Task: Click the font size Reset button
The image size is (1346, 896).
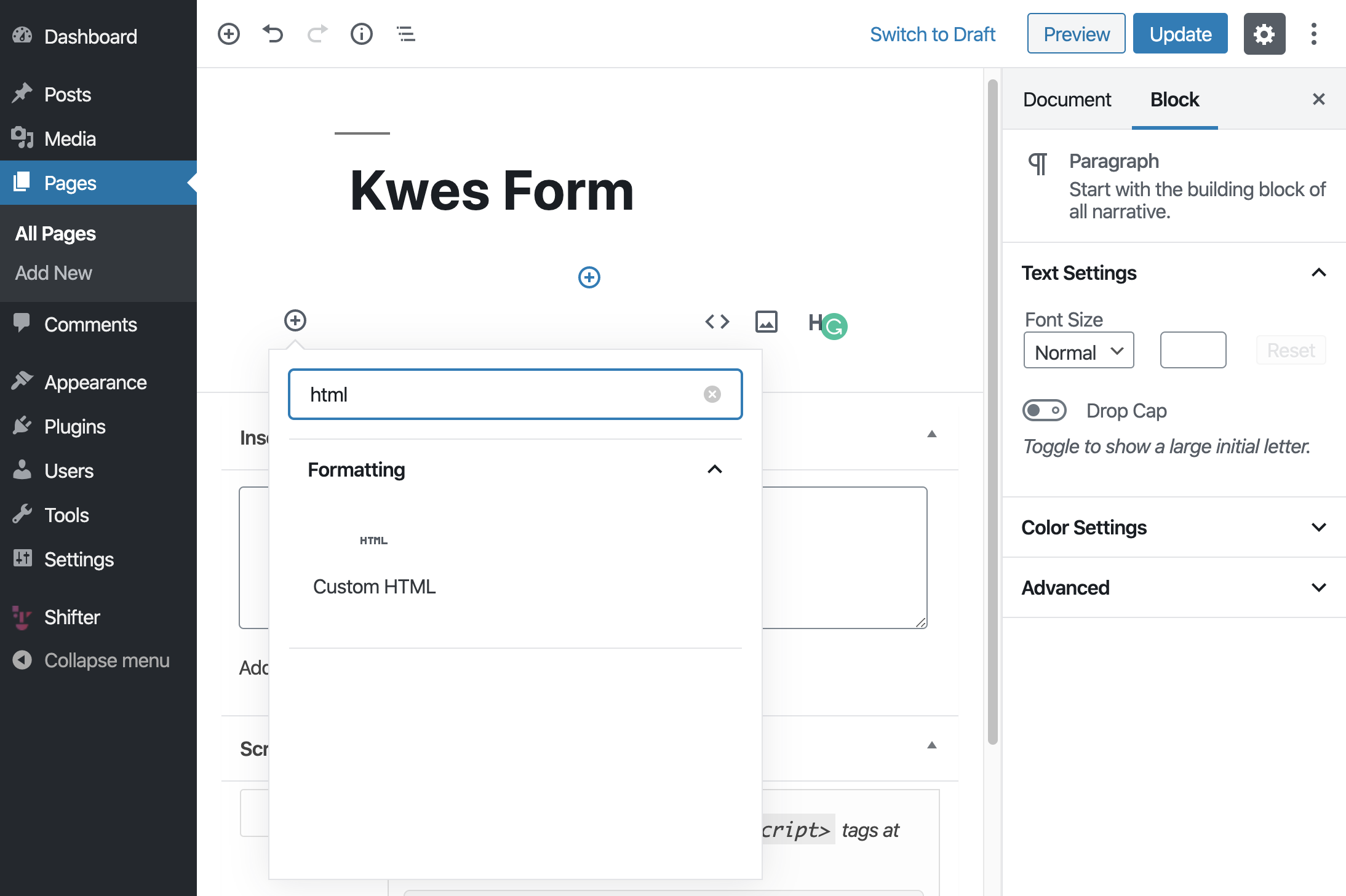Action: point(1291,350)
